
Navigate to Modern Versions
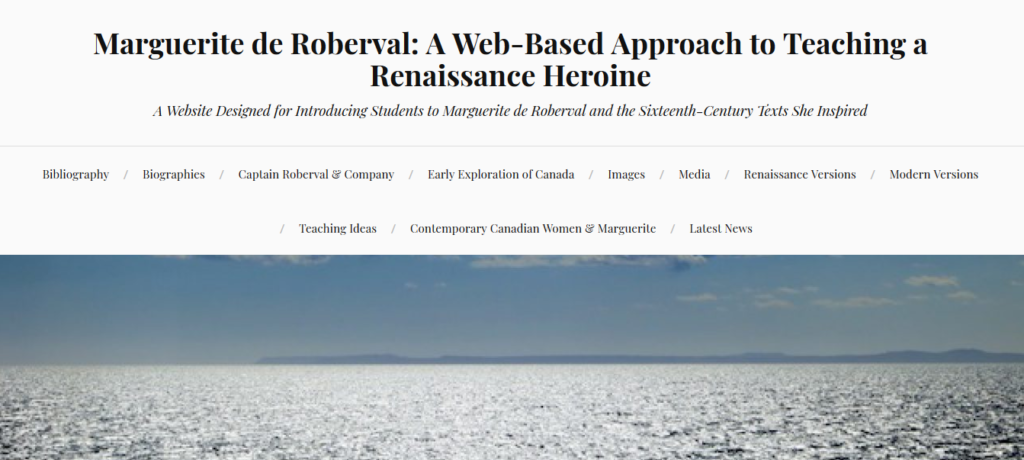(x=933, y=174)
